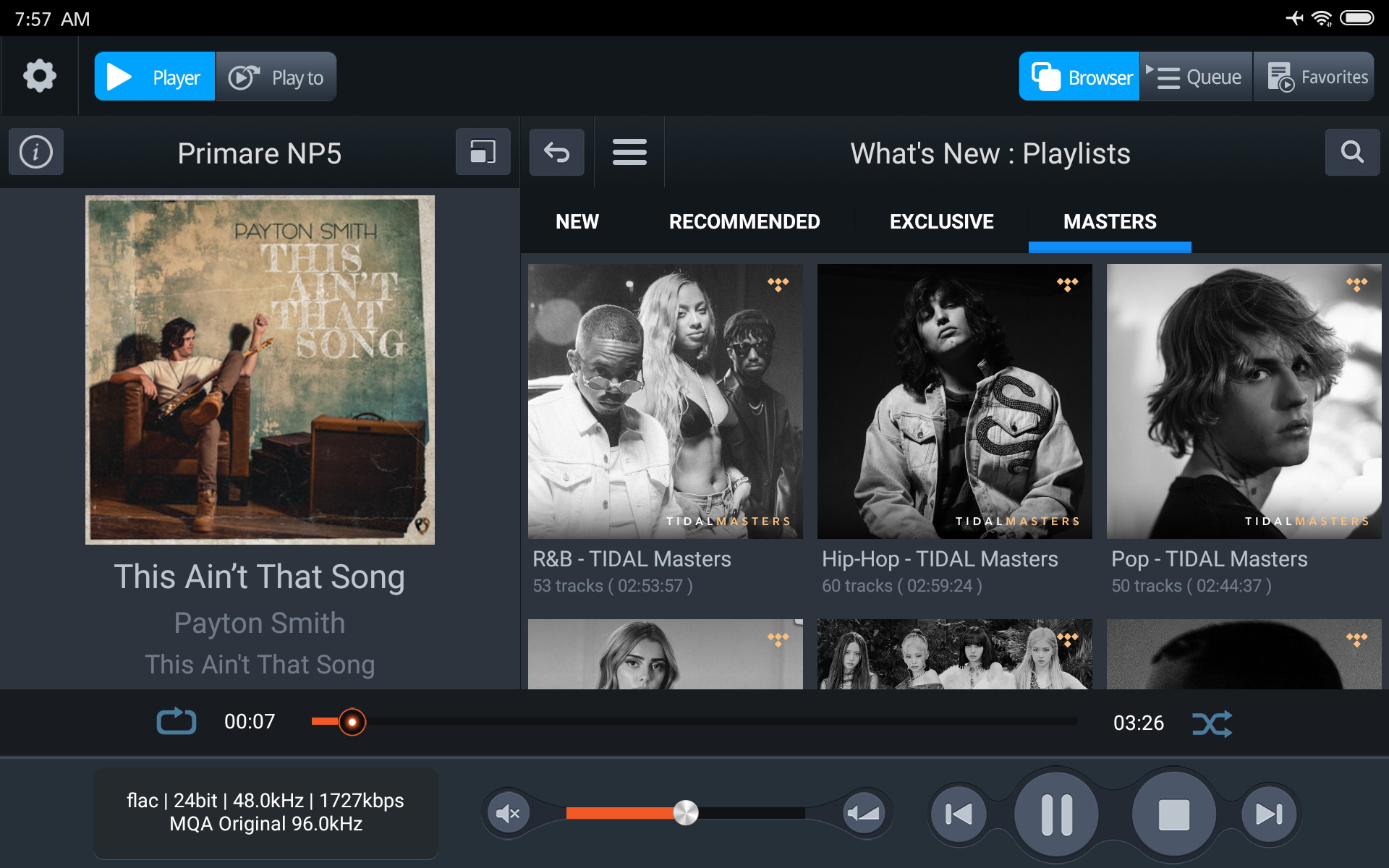The height and width of the screenshot is (868, 1389).
Task: Skip to the next track
Action: pyautogui.click(x=1269, y=814)
